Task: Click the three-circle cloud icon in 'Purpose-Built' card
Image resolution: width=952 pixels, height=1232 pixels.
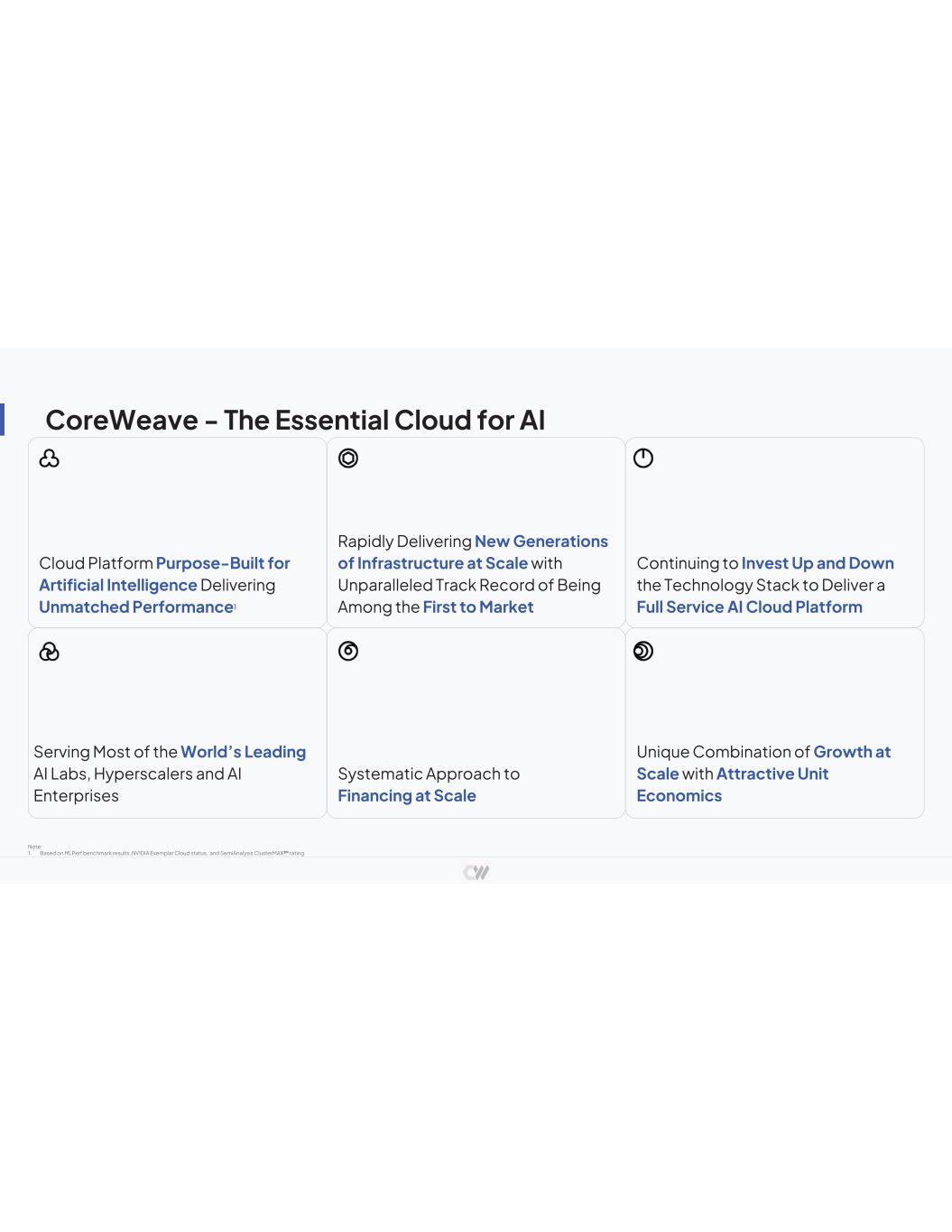Action: click(x=50, y=459)
